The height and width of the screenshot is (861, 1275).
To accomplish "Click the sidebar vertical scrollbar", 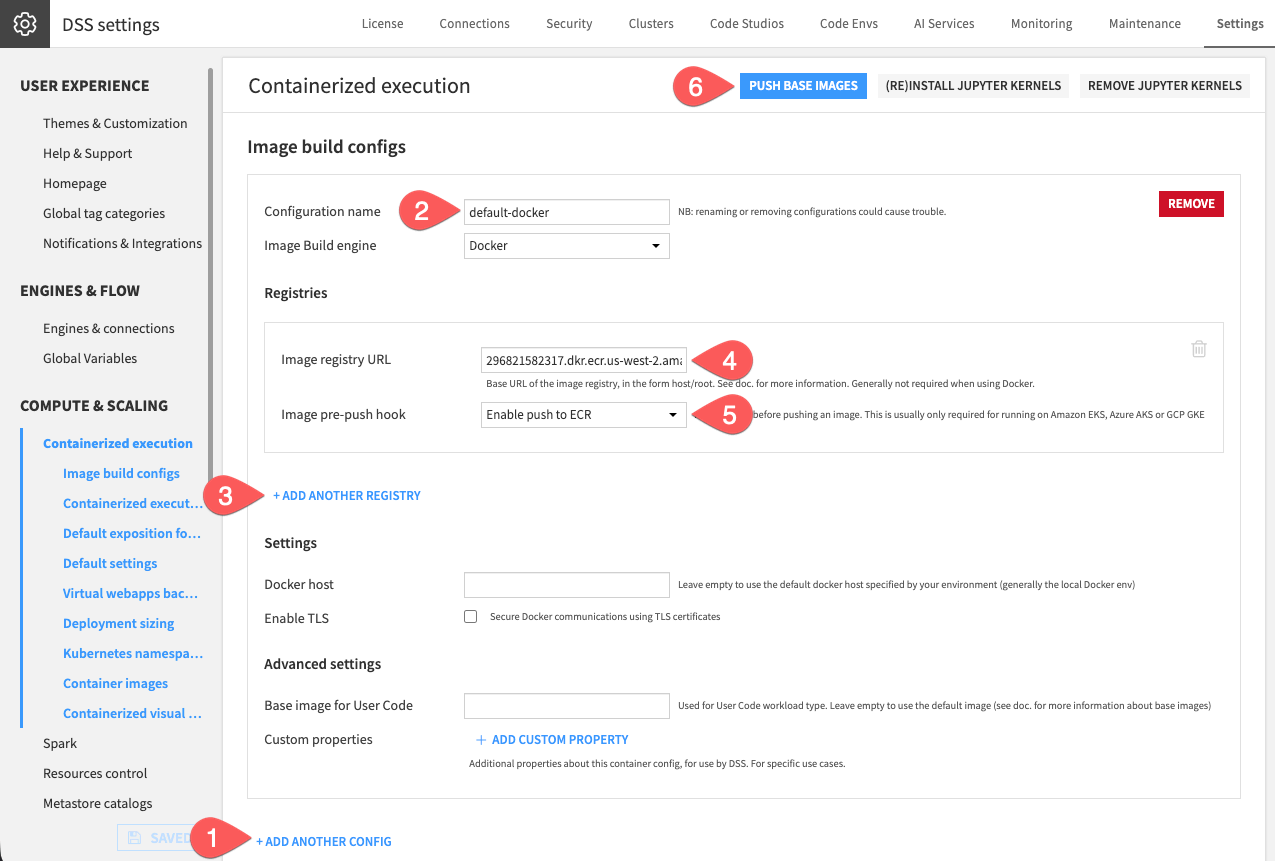I will 210,275.
